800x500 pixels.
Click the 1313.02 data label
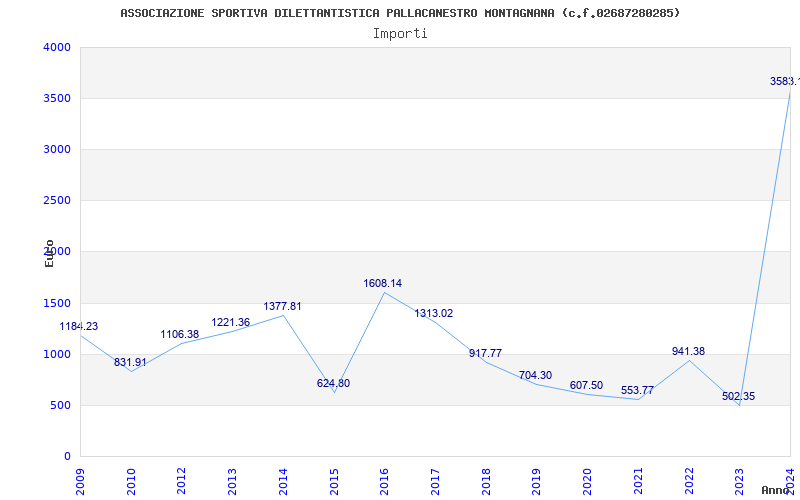(433, 313)
